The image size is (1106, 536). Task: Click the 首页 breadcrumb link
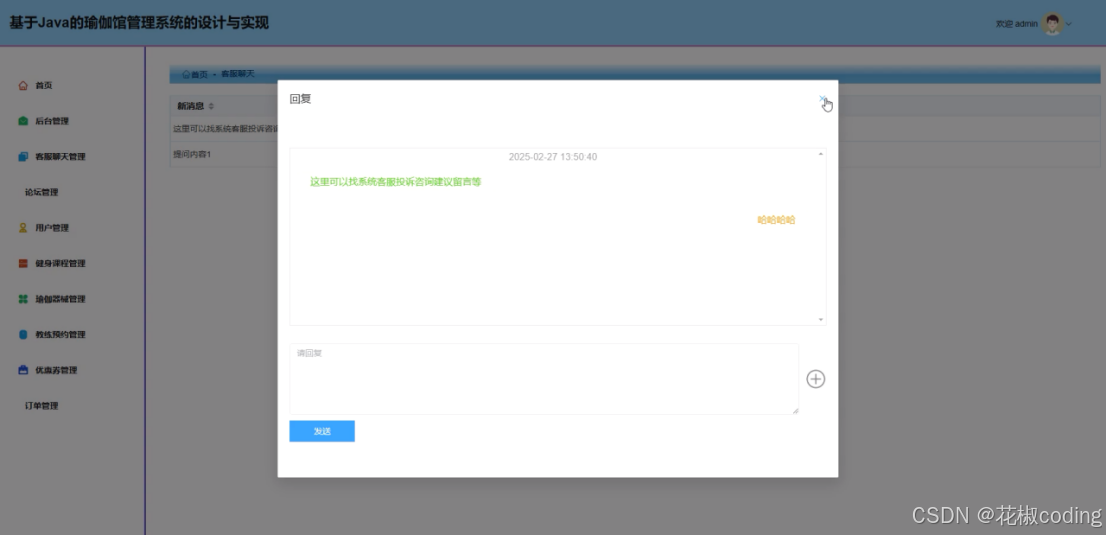coord(195,74)
